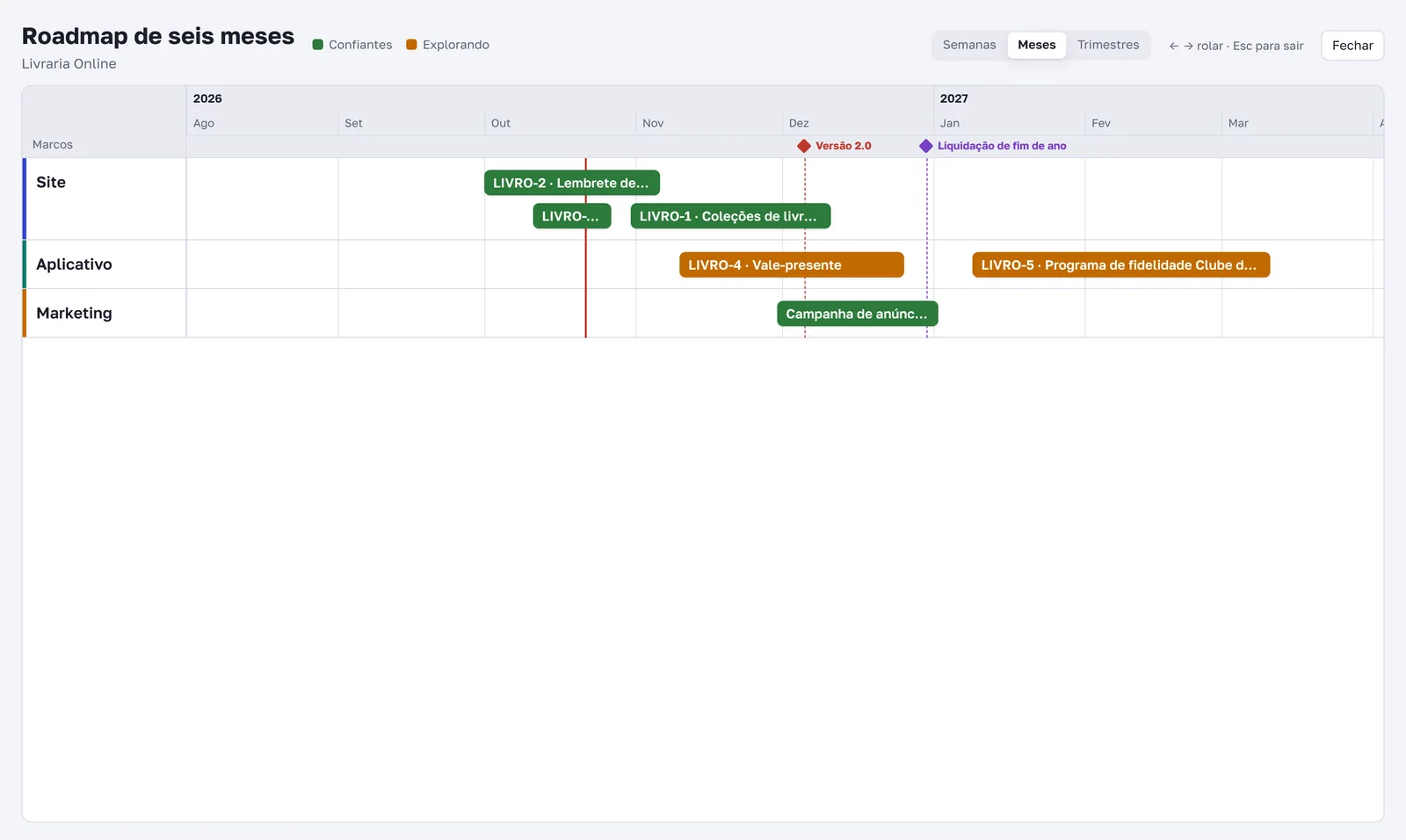Switch to the Trimestres view
Viewport: 1406px width, 840px height.
[1108, 45]
